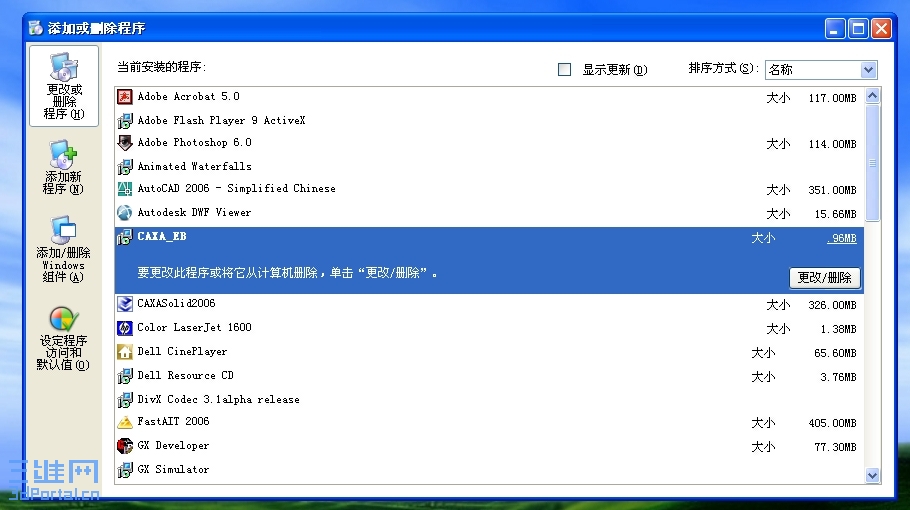Select Dell Resource CD entry
The height and width of the screenshot is (510, 910).
pos(489,375)
